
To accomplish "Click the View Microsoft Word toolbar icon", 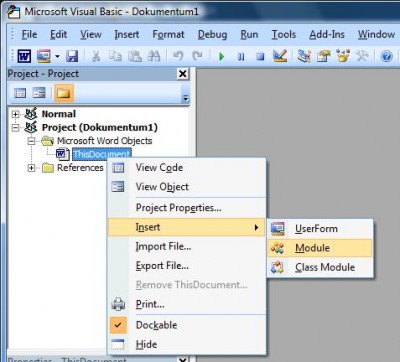I will point(24,56).
